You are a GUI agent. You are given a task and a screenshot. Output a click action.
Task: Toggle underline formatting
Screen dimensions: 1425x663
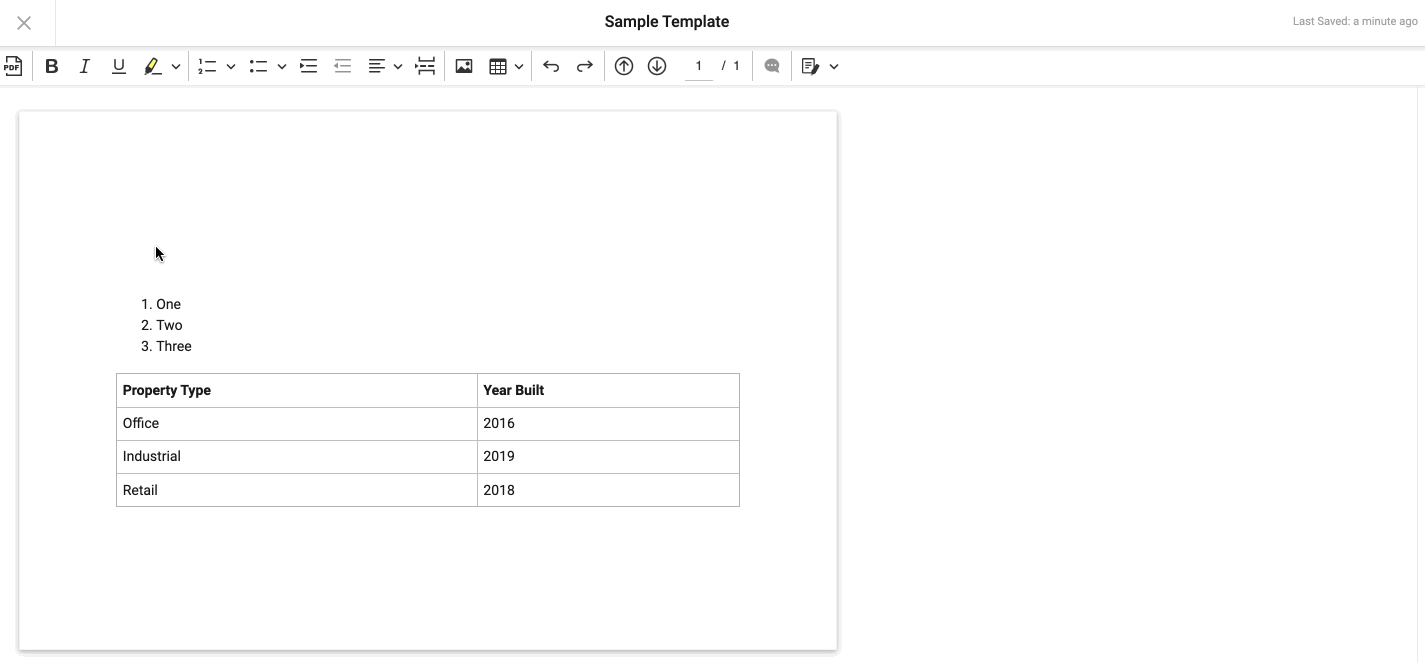118,65
